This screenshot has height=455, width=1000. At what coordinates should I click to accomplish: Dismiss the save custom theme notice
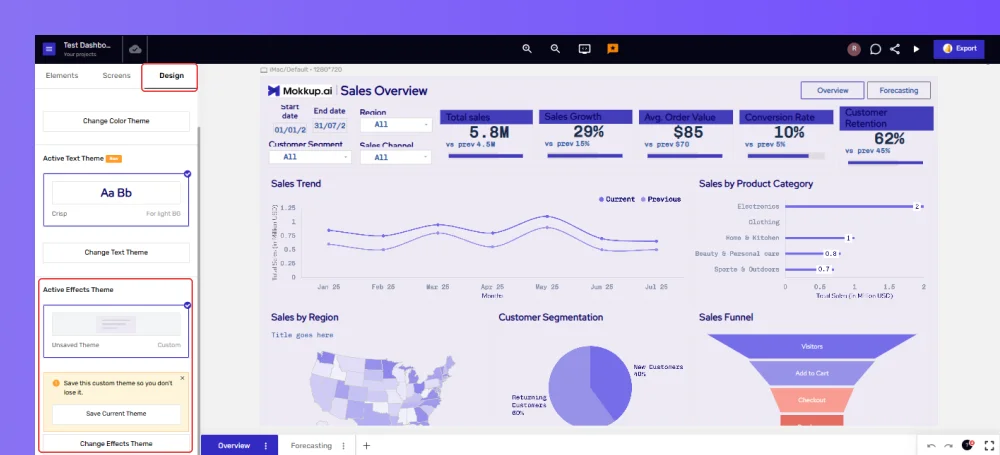pos(182,378)
